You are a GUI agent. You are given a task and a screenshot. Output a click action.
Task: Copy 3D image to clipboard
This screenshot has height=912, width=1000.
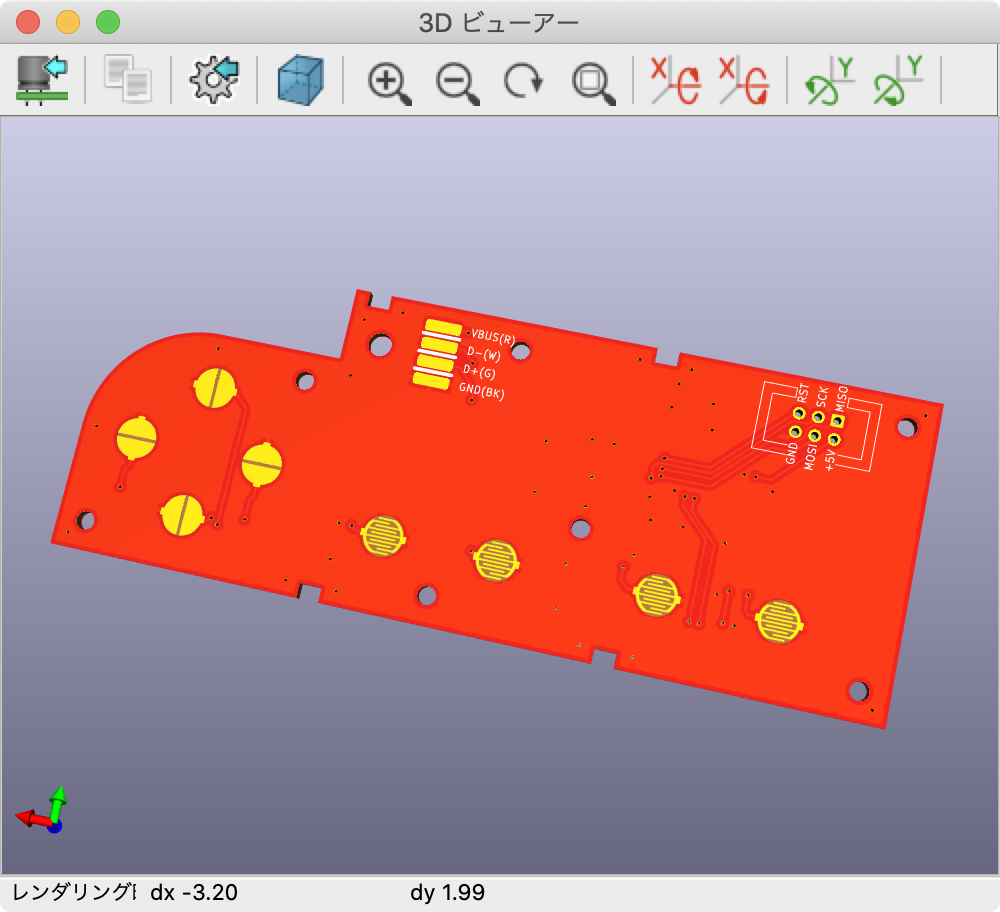(x=128, y=80)
